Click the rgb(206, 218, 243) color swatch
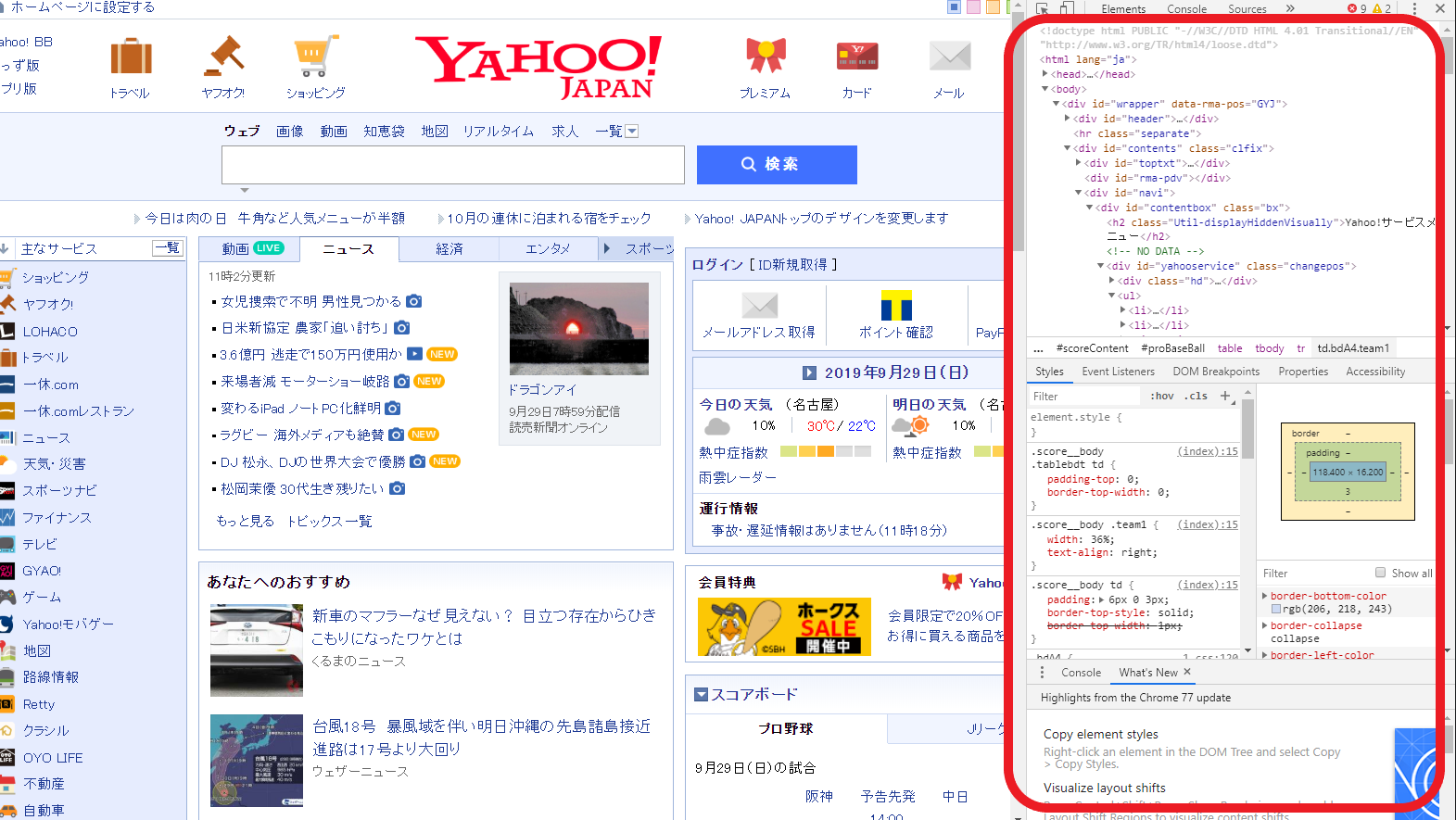 pos(1276,609)
